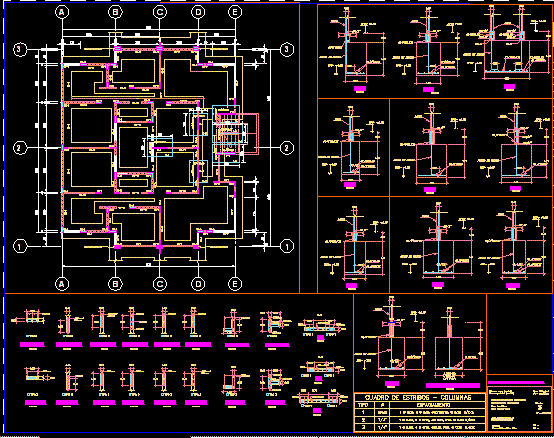Viewport: 554px width, 438px height.
Task: Click axis bubble 2 right of the plan
Action: coord(287,148)
